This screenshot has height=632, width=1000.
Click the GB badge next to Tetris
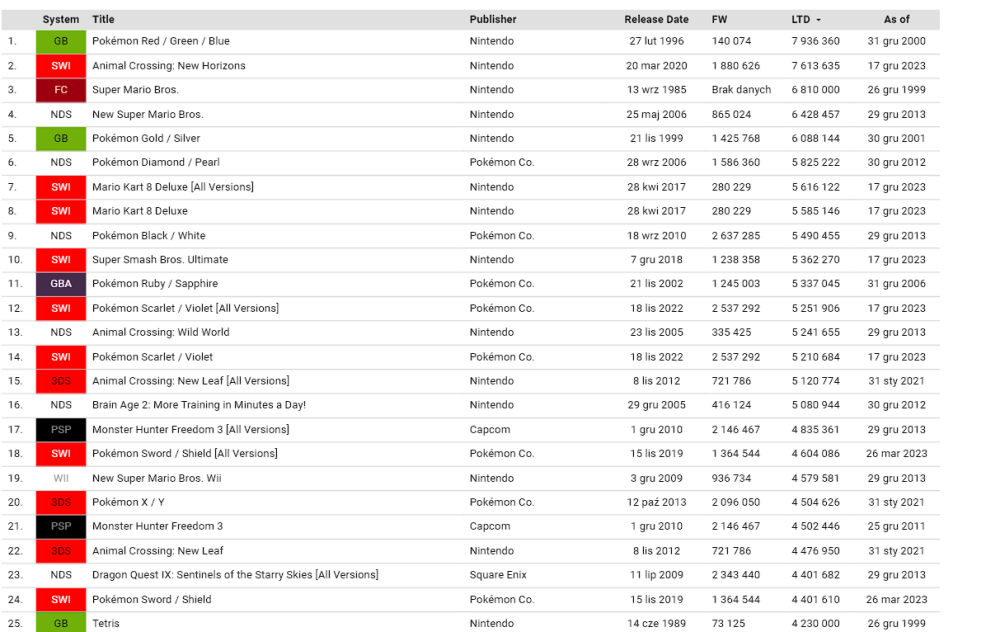point(61,623)
